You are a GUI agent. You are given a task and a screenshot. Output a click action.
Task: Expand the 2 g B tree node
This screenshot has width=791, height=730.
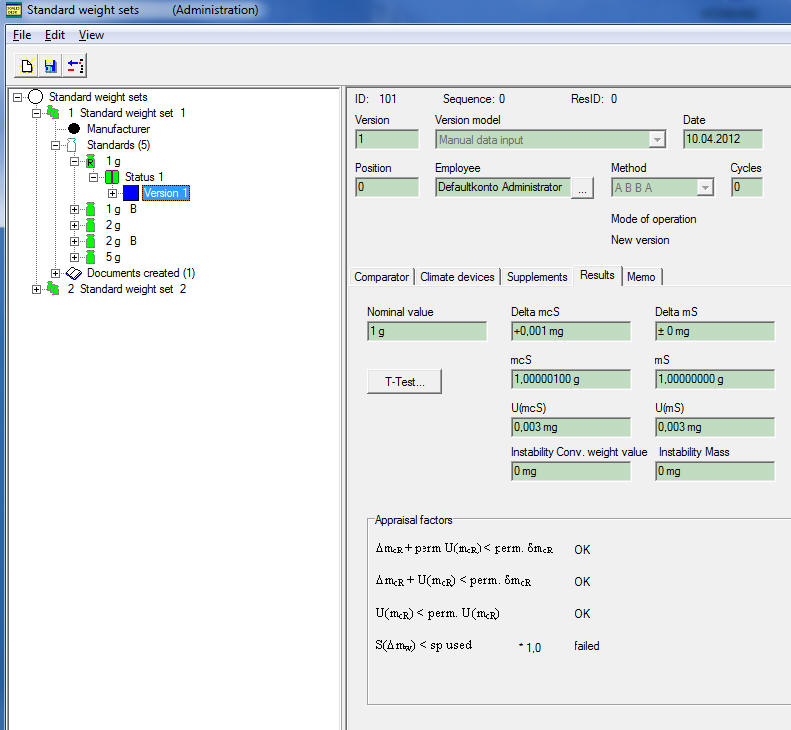pyautogui.click(x=75, y=241)
